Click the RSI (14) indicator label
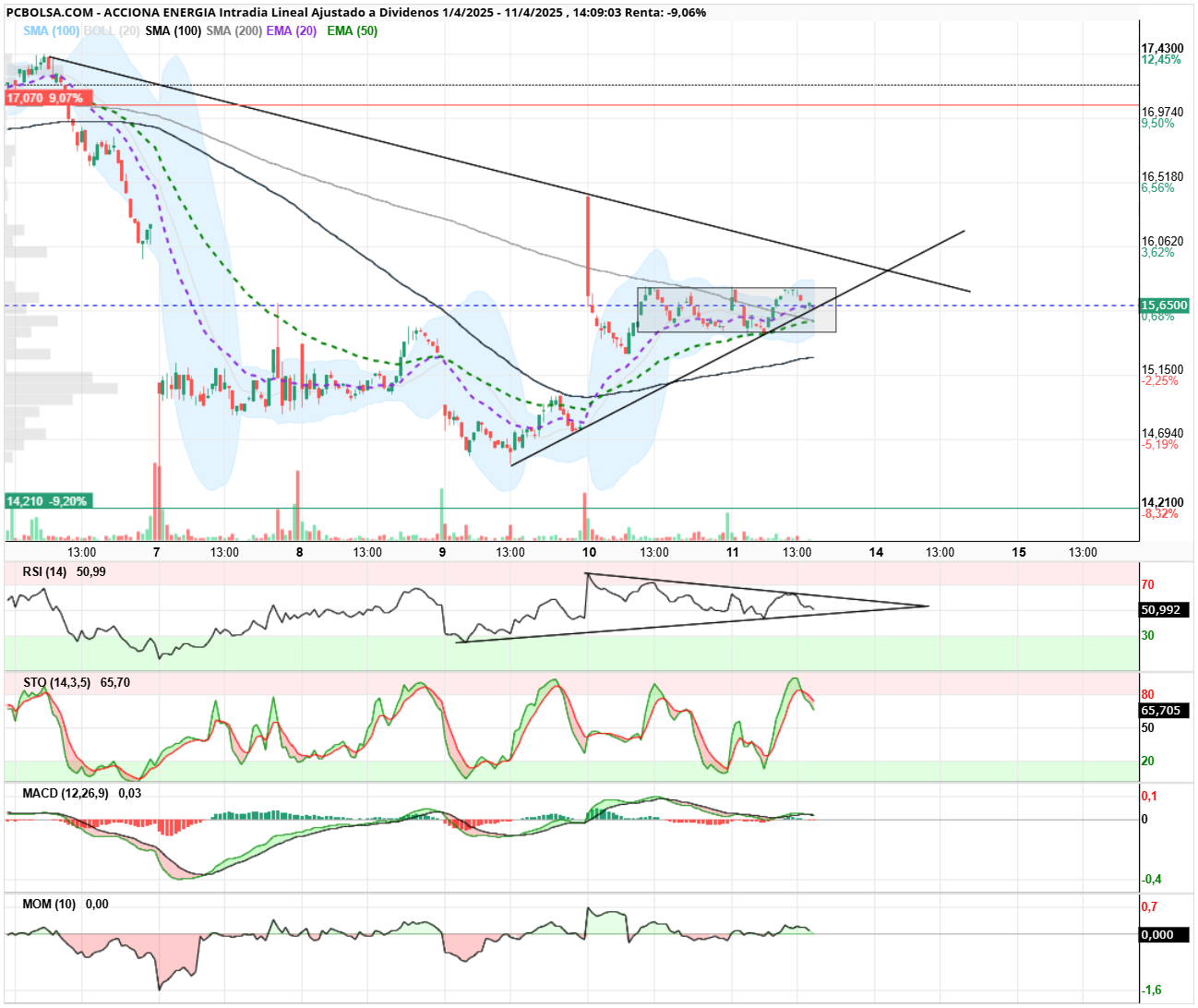The width and height of the screenshot is (1198, 1008). [x=44, y=572]
